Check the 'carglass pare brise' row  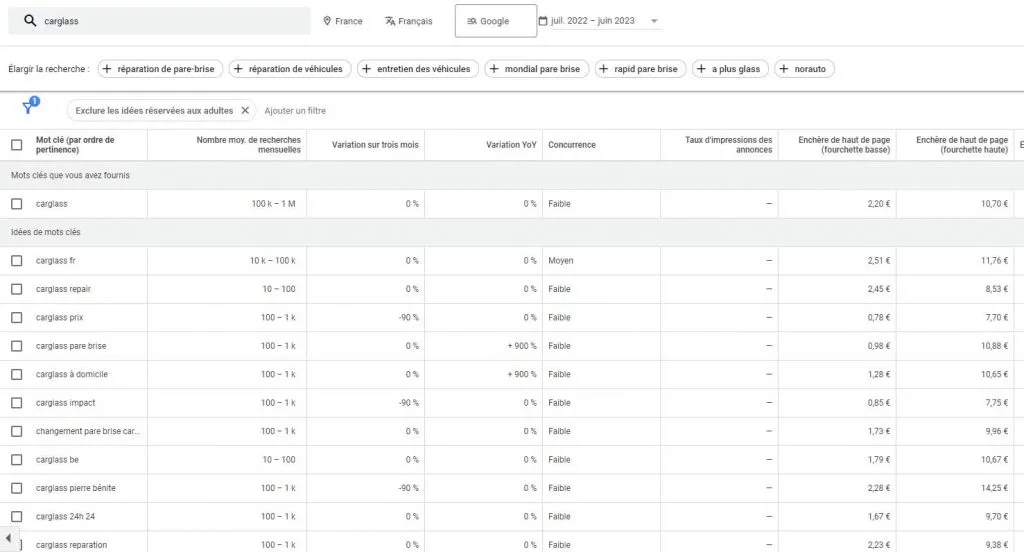[x=16, y=346]
